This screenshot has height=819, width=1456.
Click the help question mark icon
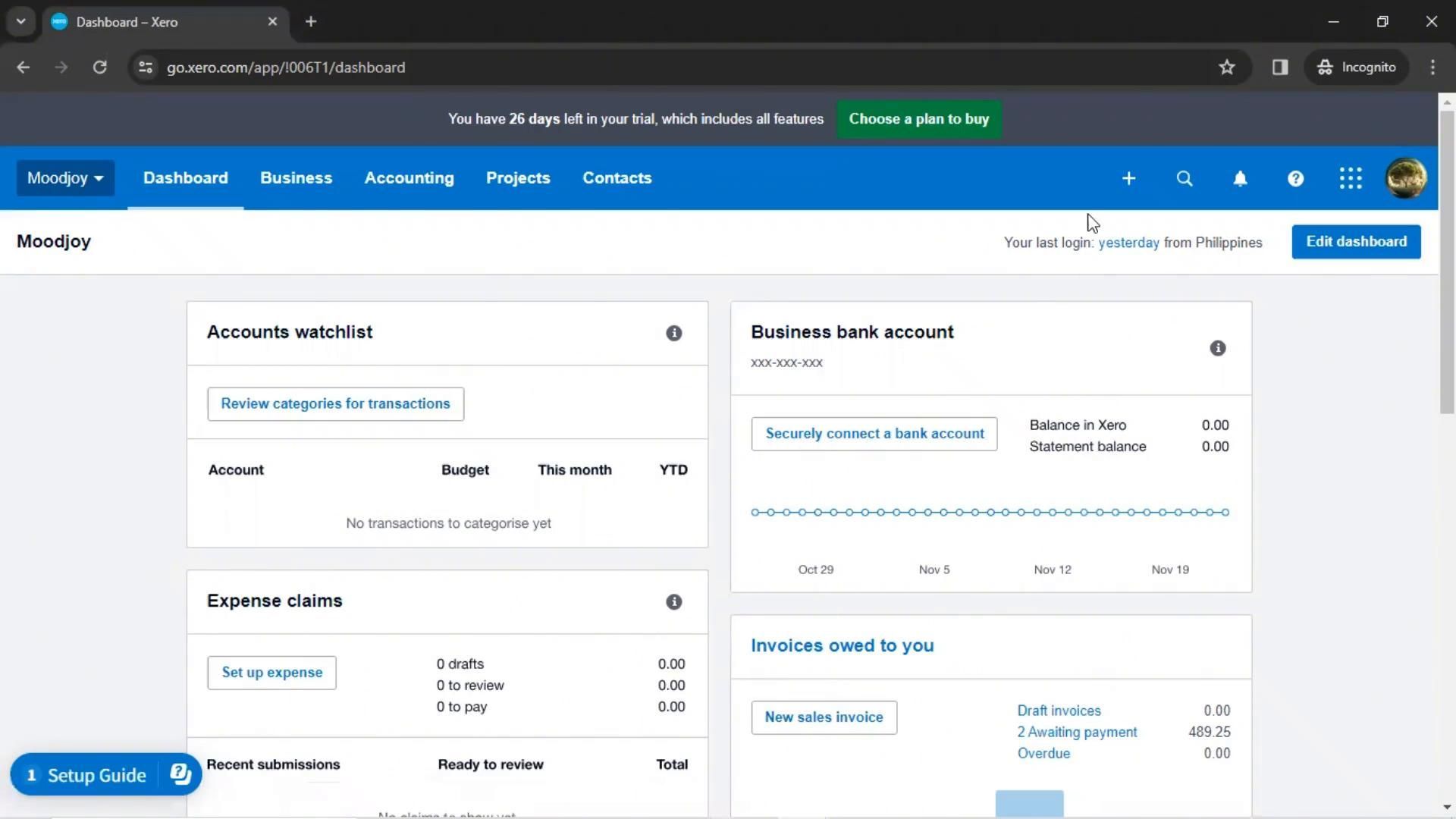click(x=1295, y=178)
